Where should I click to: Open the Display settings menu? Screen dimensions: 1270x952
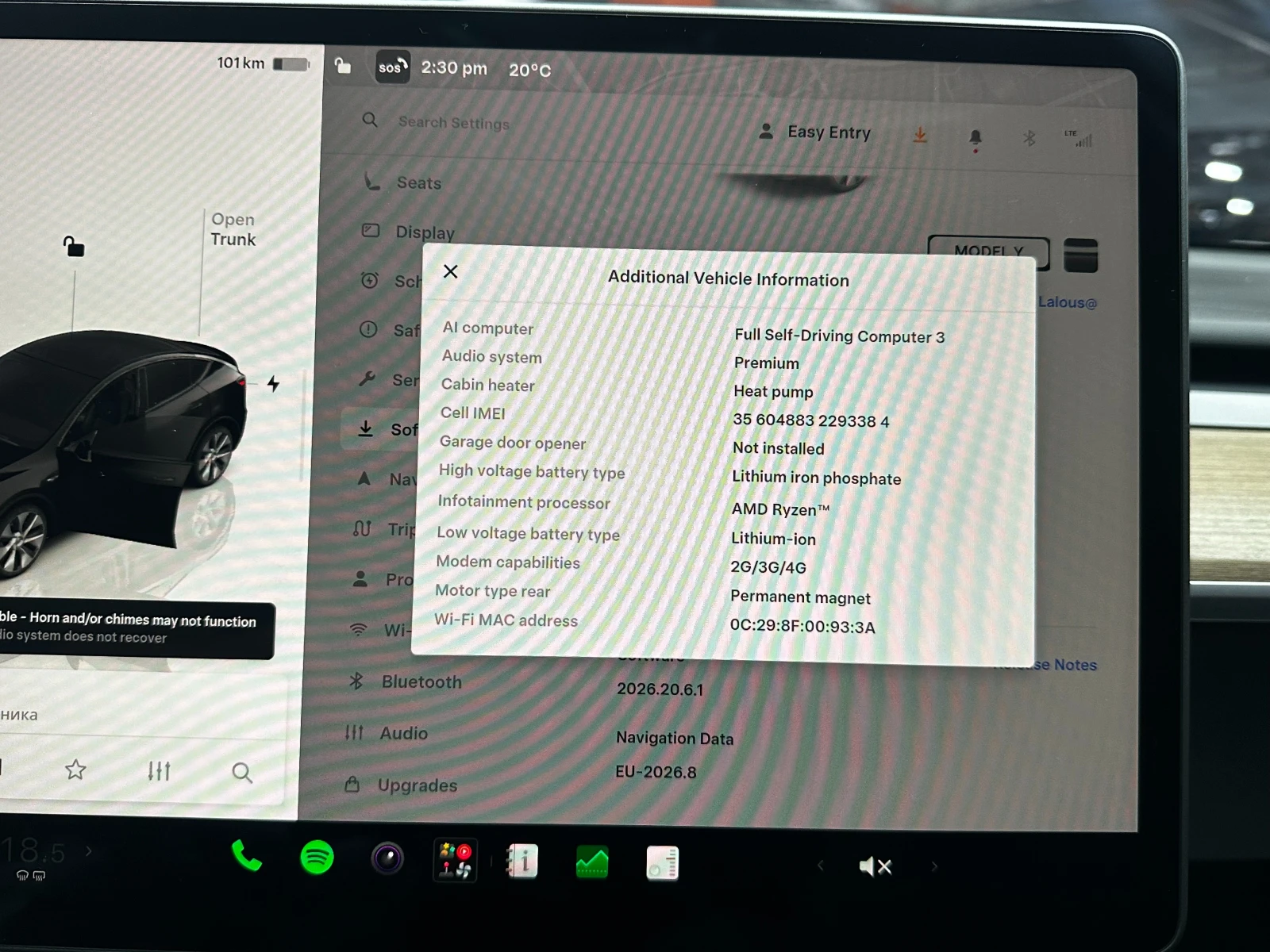pos(408,232)
